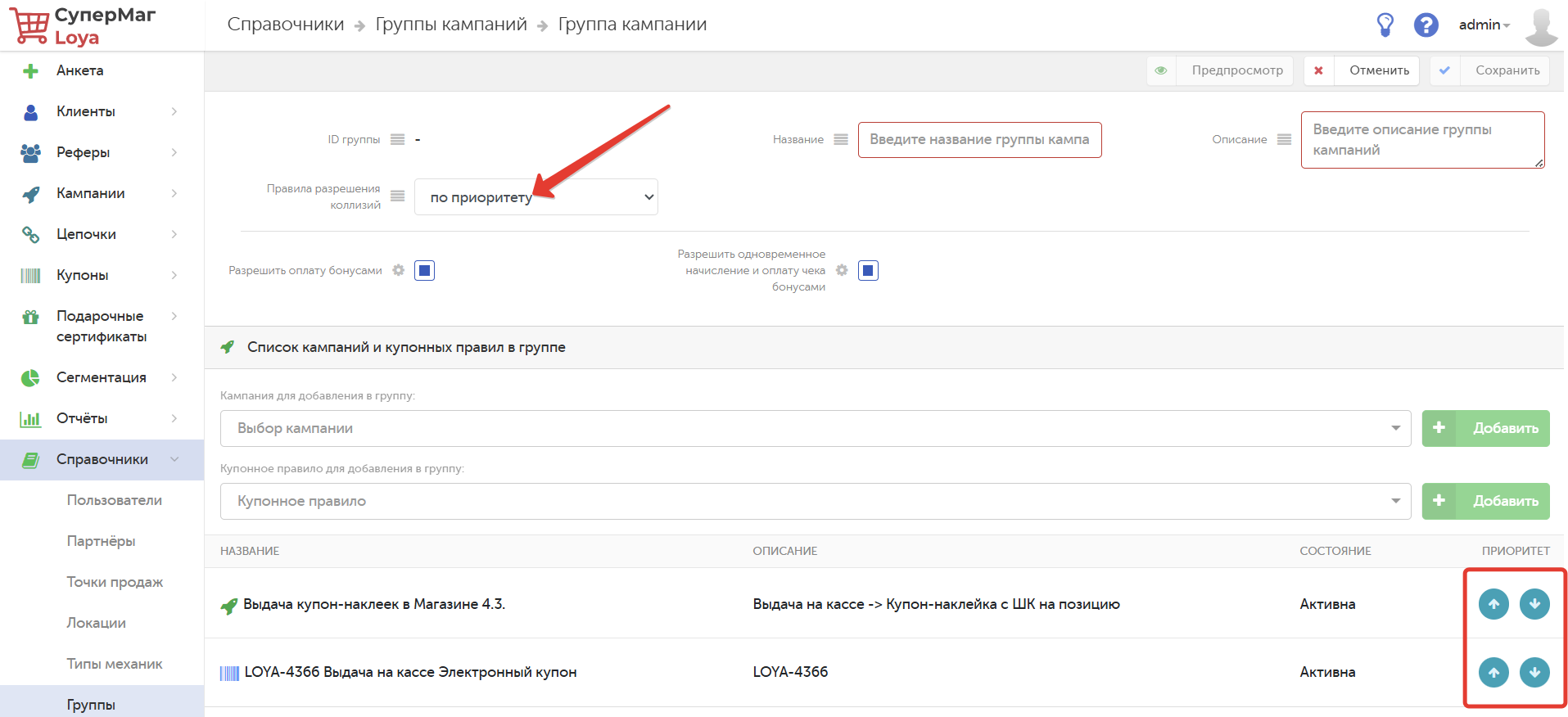Viewport: 1568px width, 717px height.
Task: Click the rocket icon in the Список кампаний header
Action: tap(228, 347)
